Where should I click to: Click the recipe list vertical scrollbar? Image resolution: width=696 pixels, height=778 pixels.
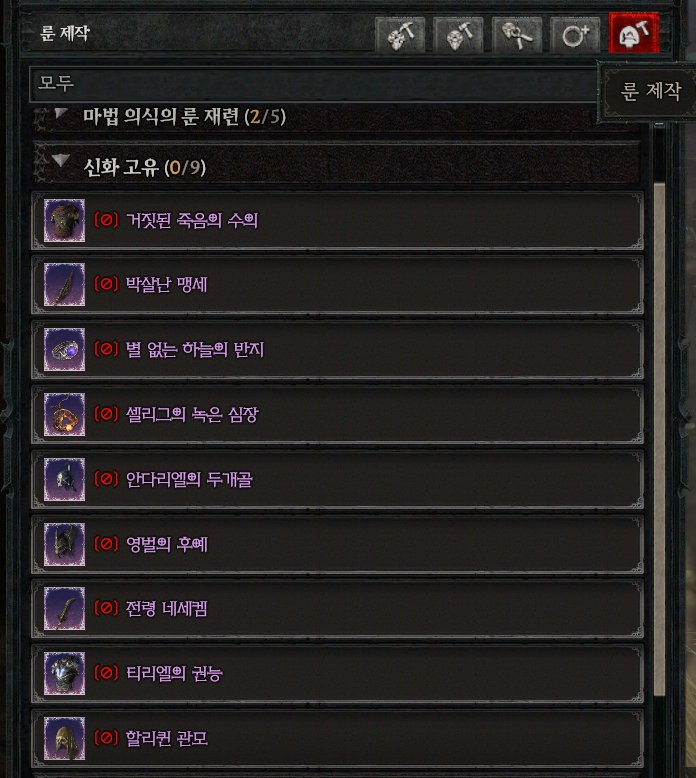659,439
